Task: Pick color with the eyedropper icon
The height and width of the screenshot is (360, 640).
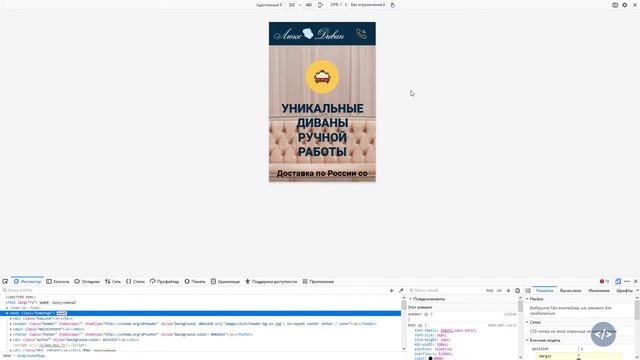Action: coord(401,291)
